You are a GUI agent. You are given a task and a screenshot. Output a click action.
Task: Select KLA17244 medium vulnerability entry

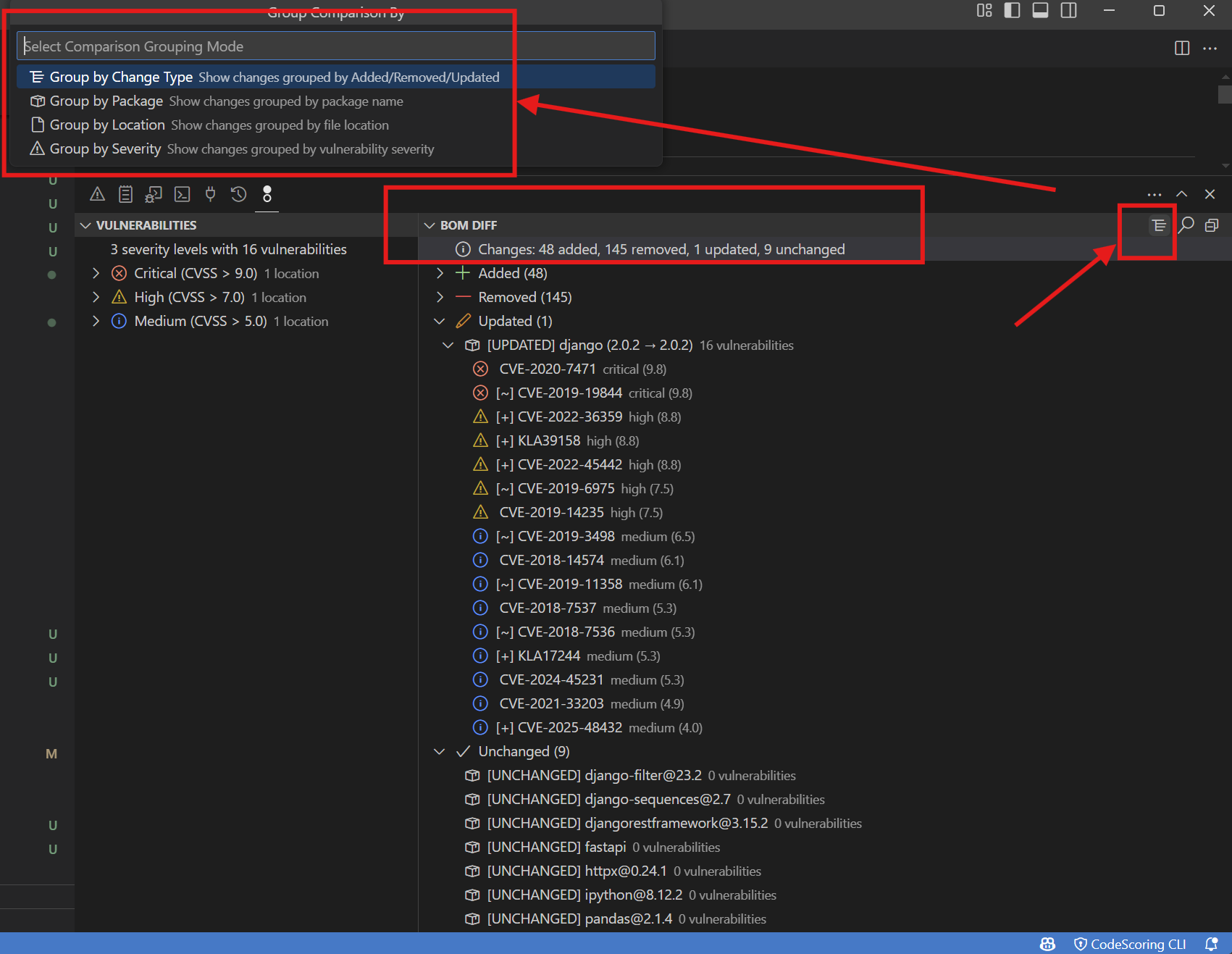pyautogui.click(x=825, y=656)
